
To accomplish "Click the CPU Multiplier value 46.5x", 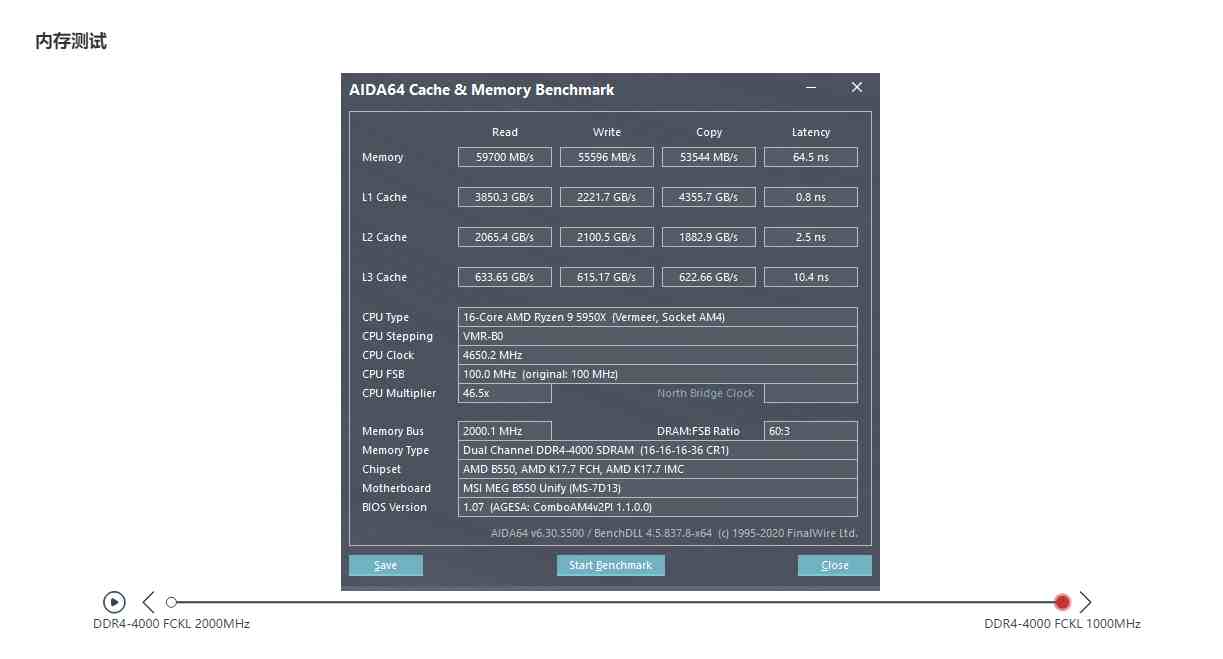I will point(505,393).
